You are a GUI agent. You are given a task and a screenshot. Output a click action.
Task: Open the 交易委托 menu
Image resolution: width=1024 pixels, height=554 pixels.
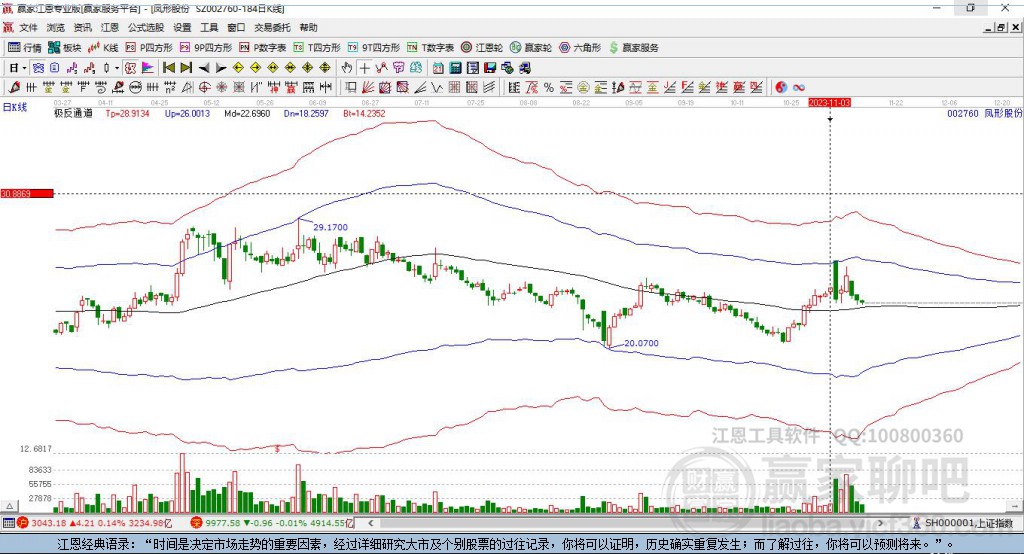click(x=270, y=28)
